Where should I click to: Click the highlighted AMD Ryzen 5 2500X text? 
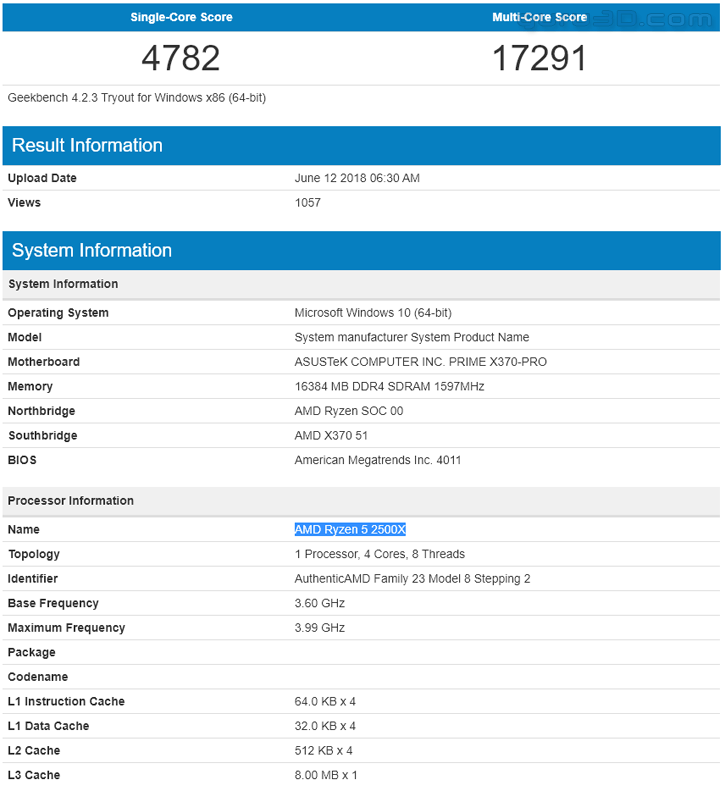click(350, 530)
